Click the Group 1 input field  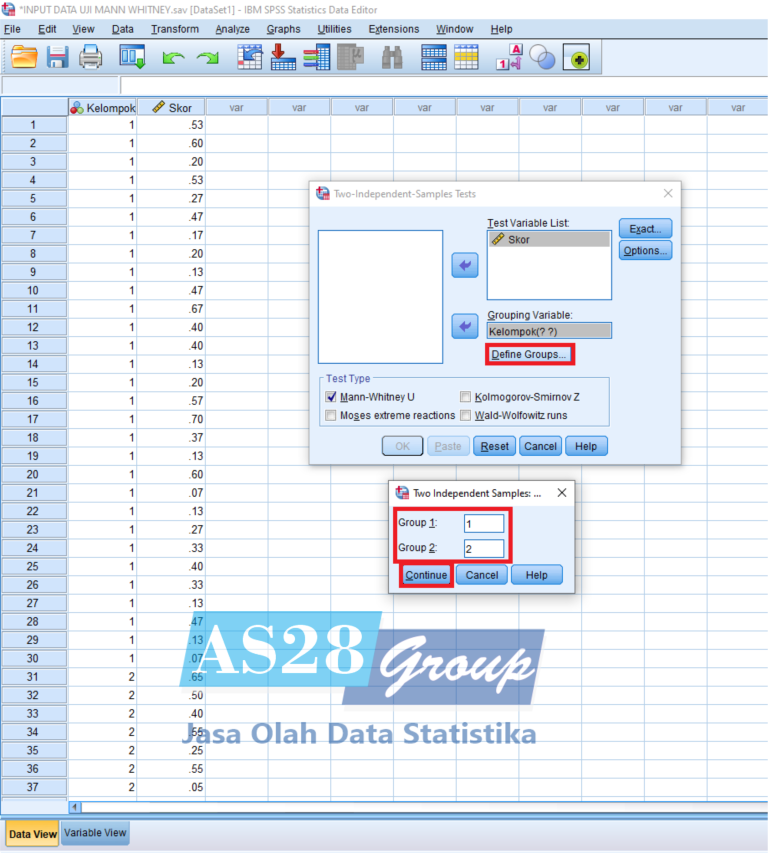[x=484, y=523]
